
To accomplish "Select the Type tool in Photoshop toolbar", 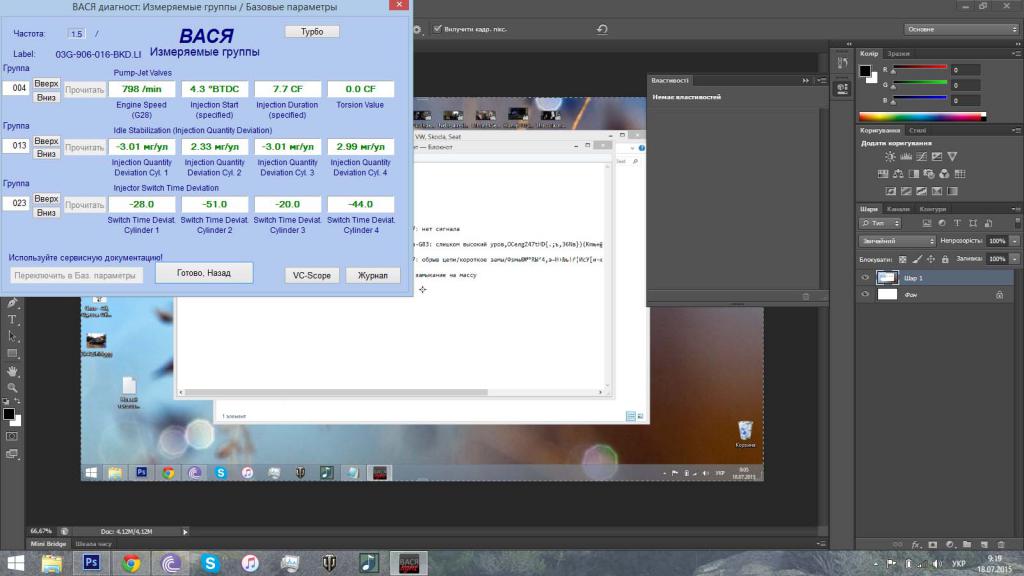I will click(12, 319).
